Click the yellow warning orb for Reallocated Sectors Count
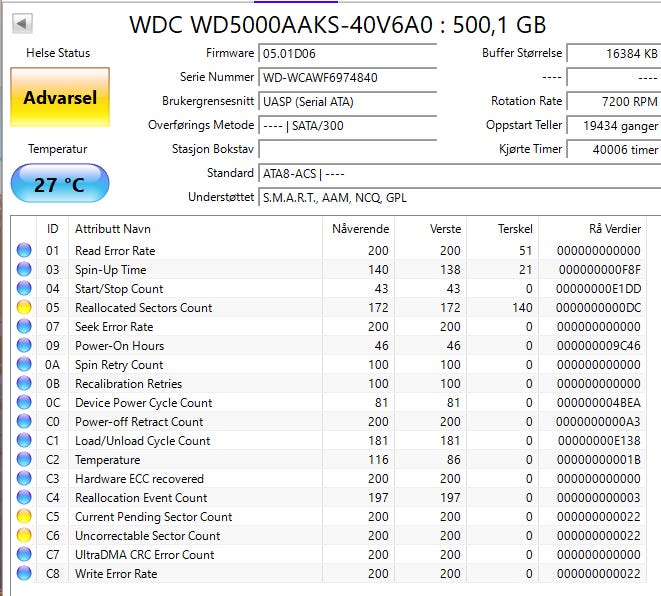The width and height of the screenshot is (661, 596). click(x=24, y=307)
